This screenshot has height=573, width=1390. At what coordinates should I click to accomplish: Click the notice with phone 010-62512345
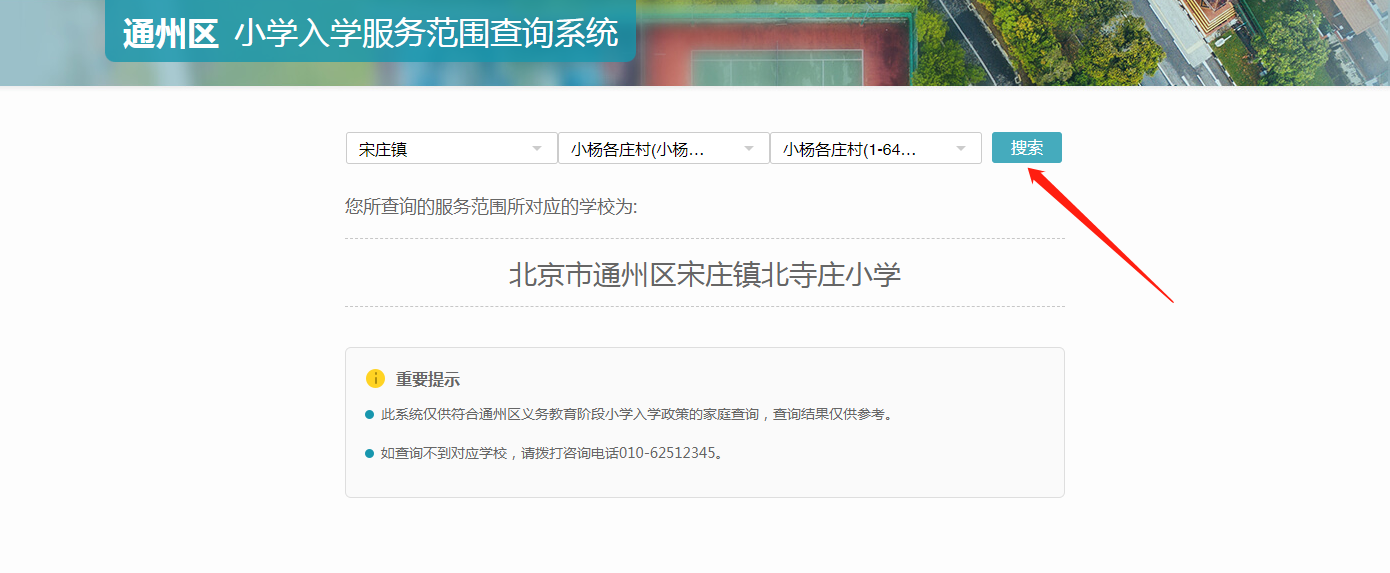tap(551, 453)
